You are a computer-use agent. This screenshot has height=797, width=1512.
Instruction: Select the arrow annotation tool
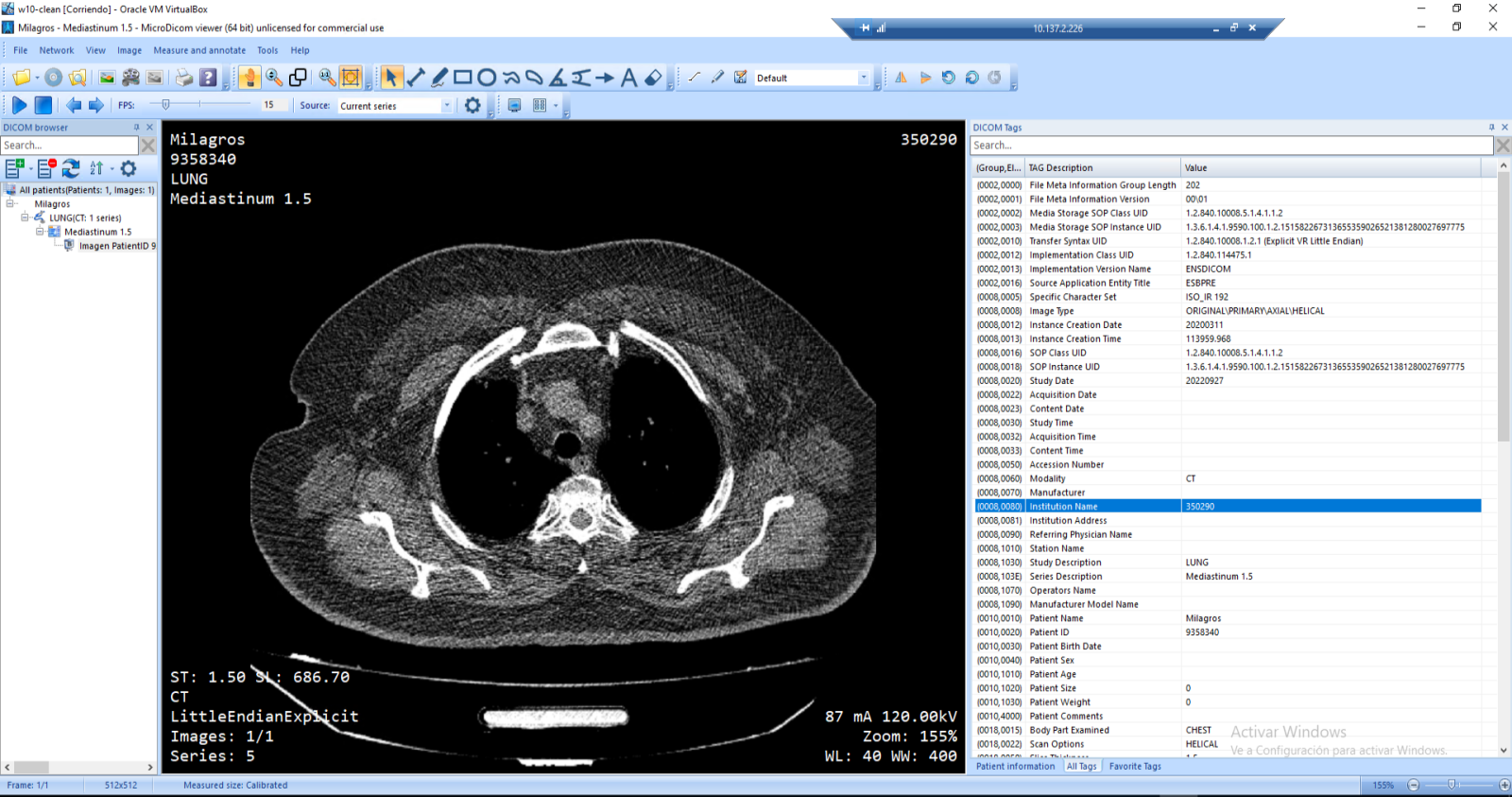click(605, 78)
